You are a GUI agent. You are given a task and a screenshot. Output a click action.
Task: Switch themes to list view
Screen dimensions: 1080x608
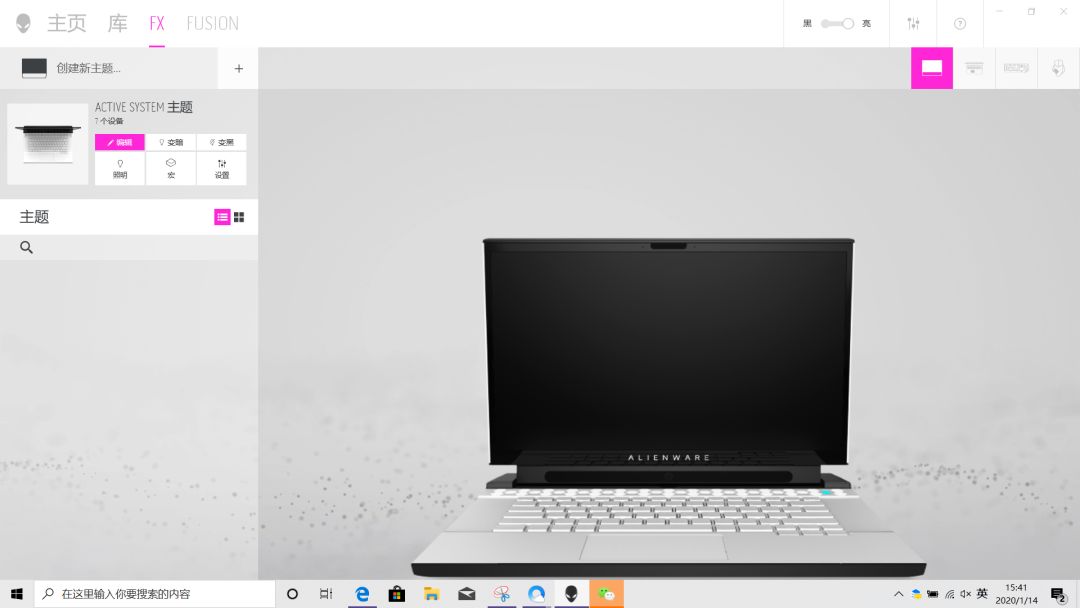click(x=222, y=217)
